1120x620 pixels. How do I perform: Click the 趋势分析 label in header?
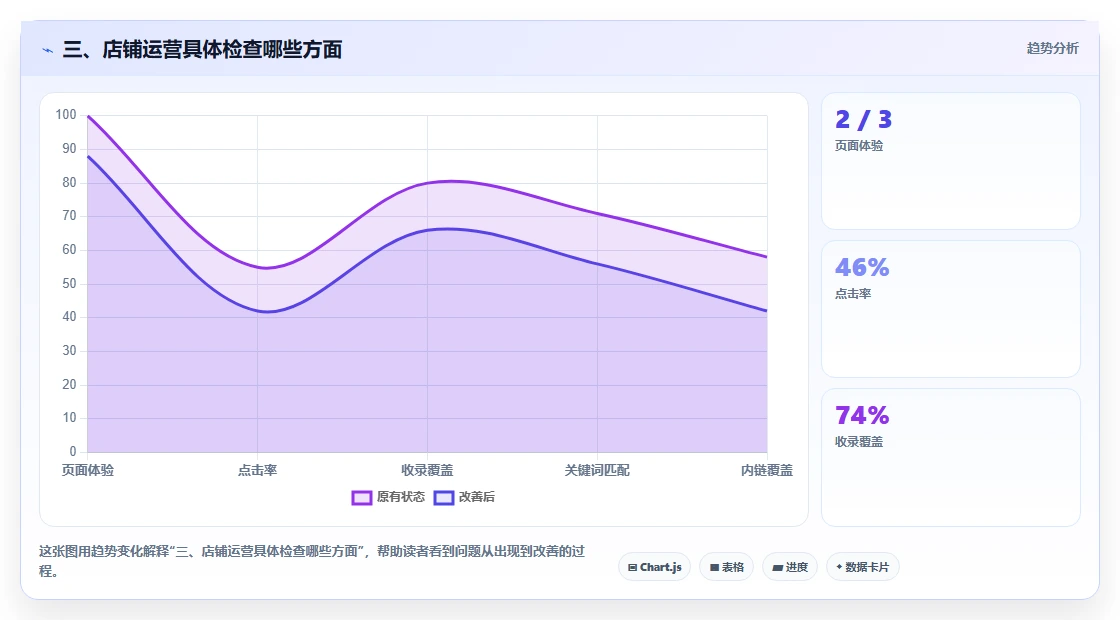pyautogui.click(x=1052, y=49)
